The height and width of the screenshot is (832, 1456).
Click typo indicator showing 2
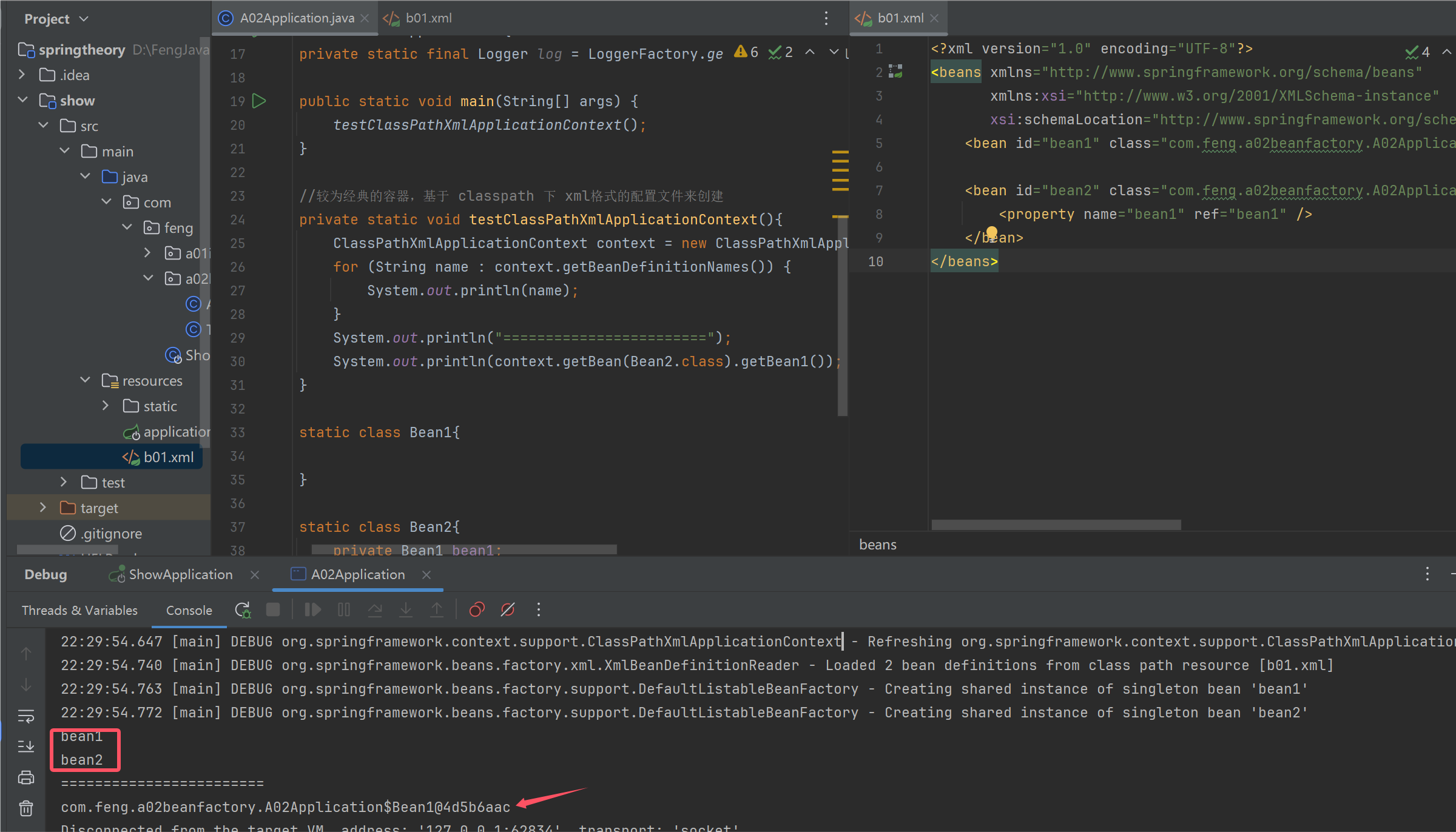point(781,53)
